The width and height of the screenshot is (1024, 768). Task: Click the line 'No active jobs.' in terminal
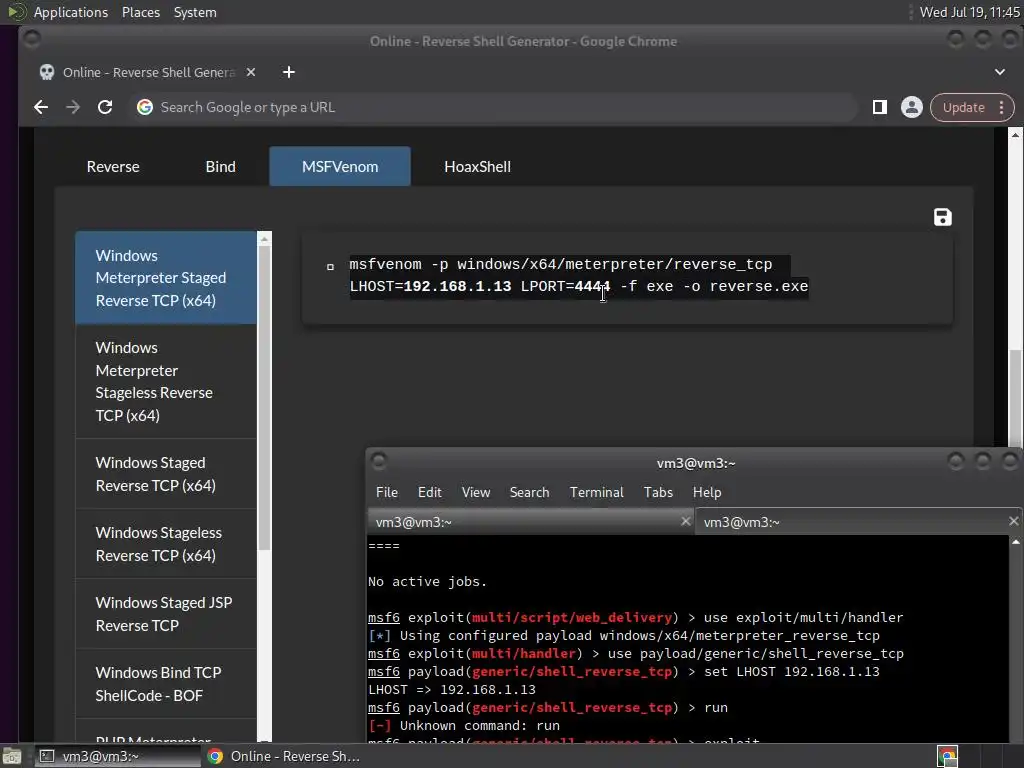tap(428, 582)
